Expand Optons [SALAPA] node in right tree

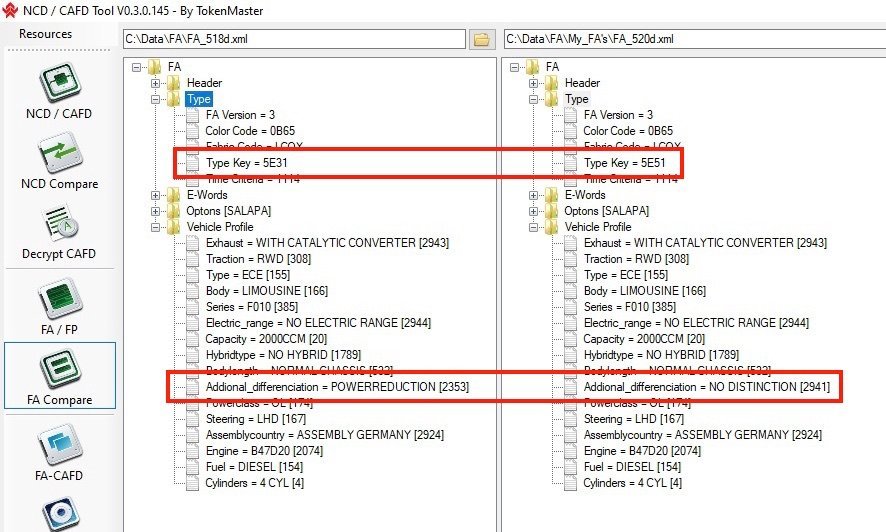534,211
